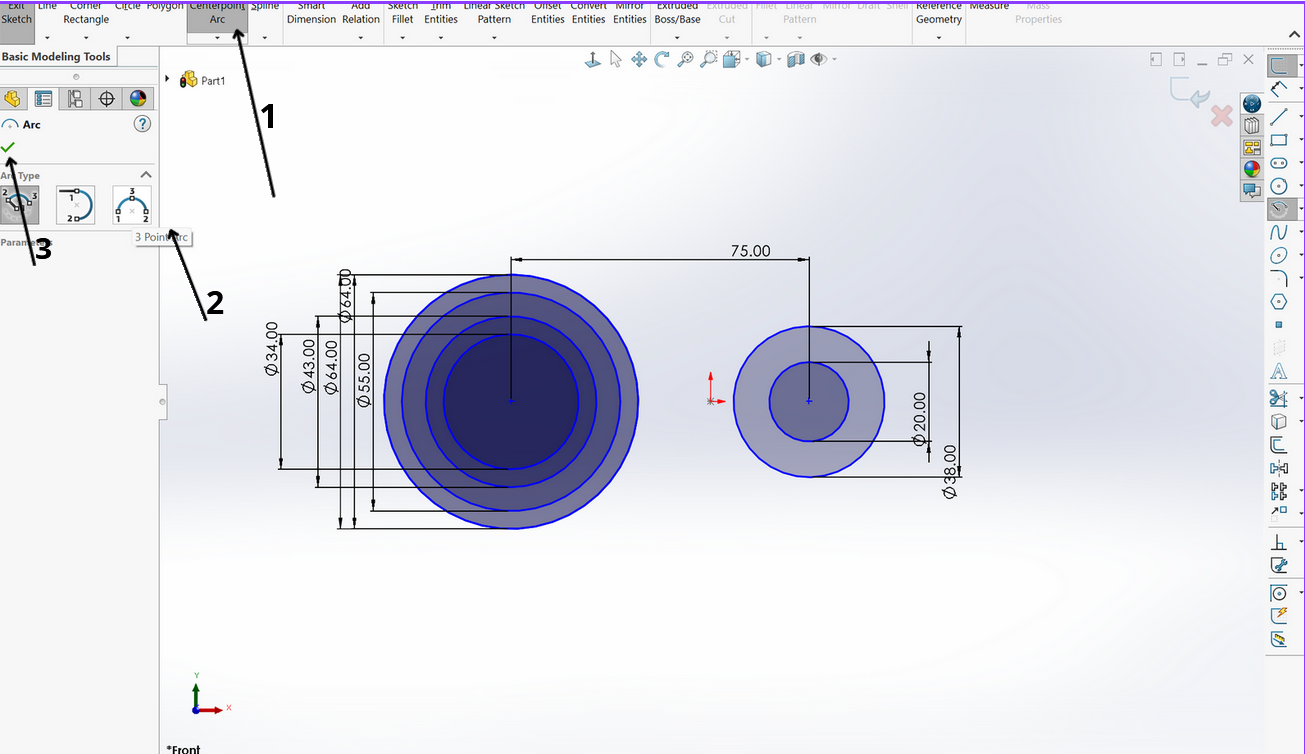1305x754 pixels.
Task: Open Trim Entities dropdown arrow
Action: 441,38
